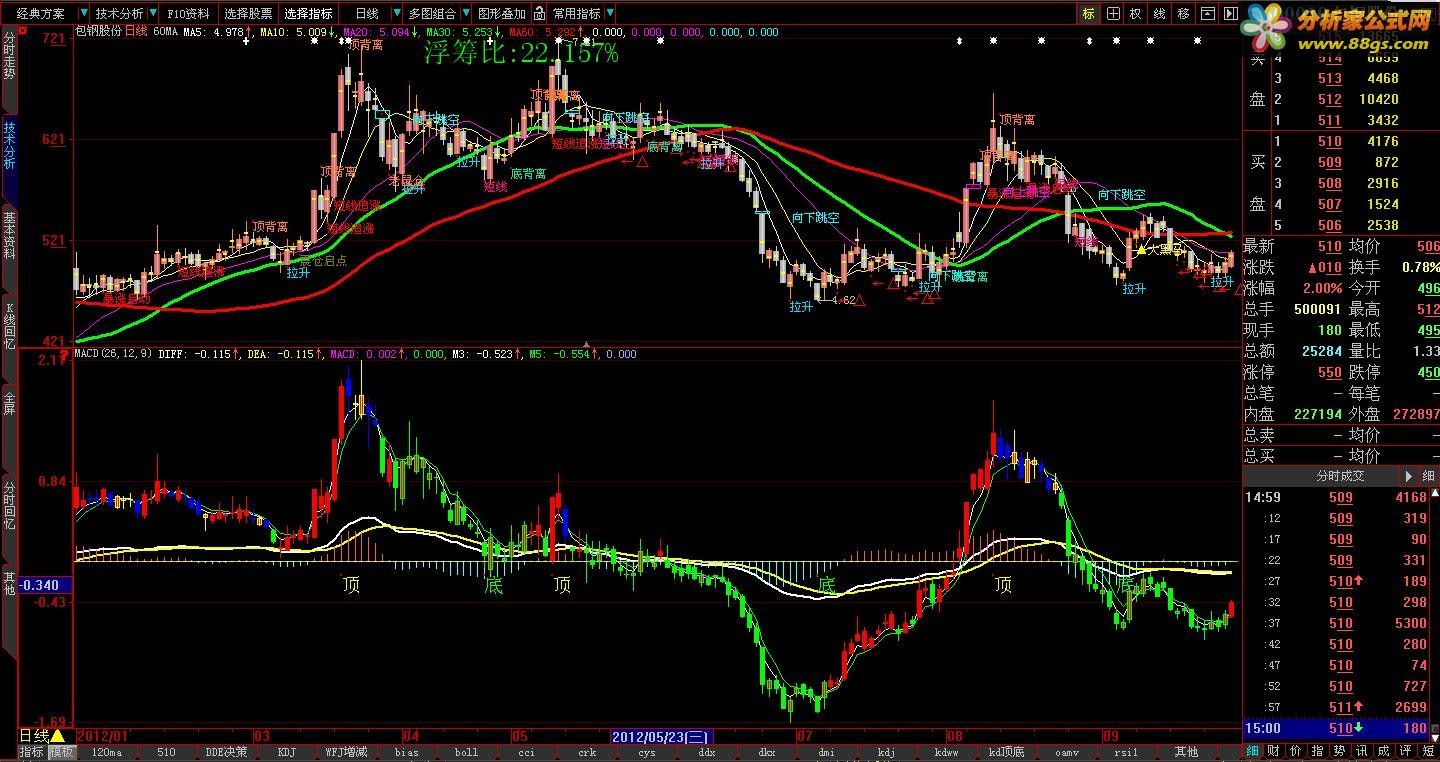Click the hide side panel arrow icon
The image size is (1440, 762).
(1230, 14)
